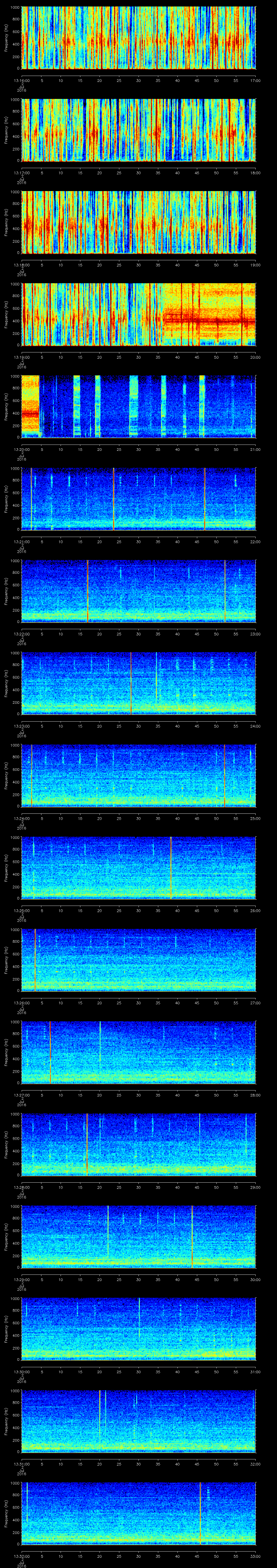Click the spectrogram panel starting at 13:17:00
277x1568 pixels.
click(139, 130)
